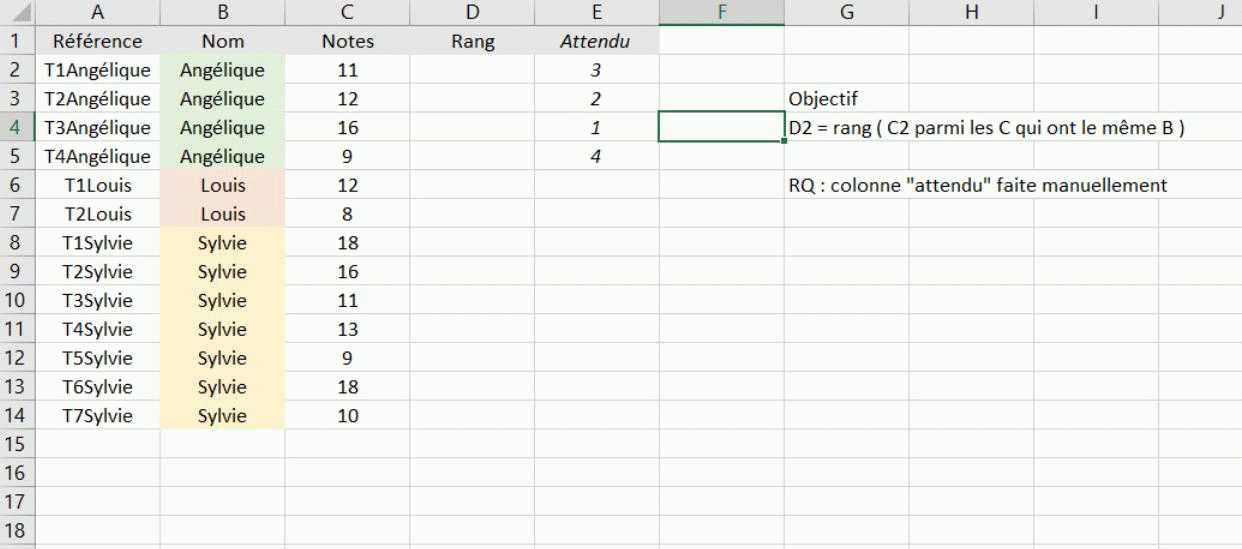Click the T1Louis reference cell
Image resolution: width=1242 pixels, height=549 pixels.
pyautogui.click(x=97, y=186)
